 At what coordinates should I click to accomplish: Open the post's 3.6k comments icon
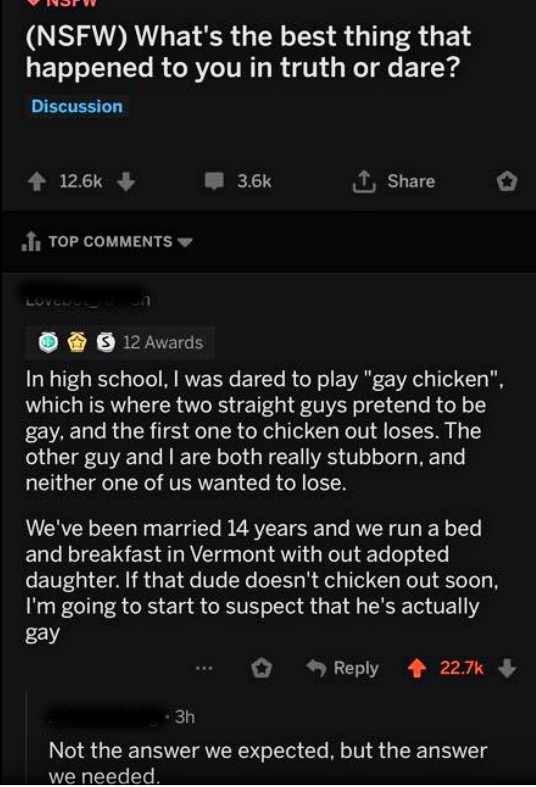click(x=214, y=181)
